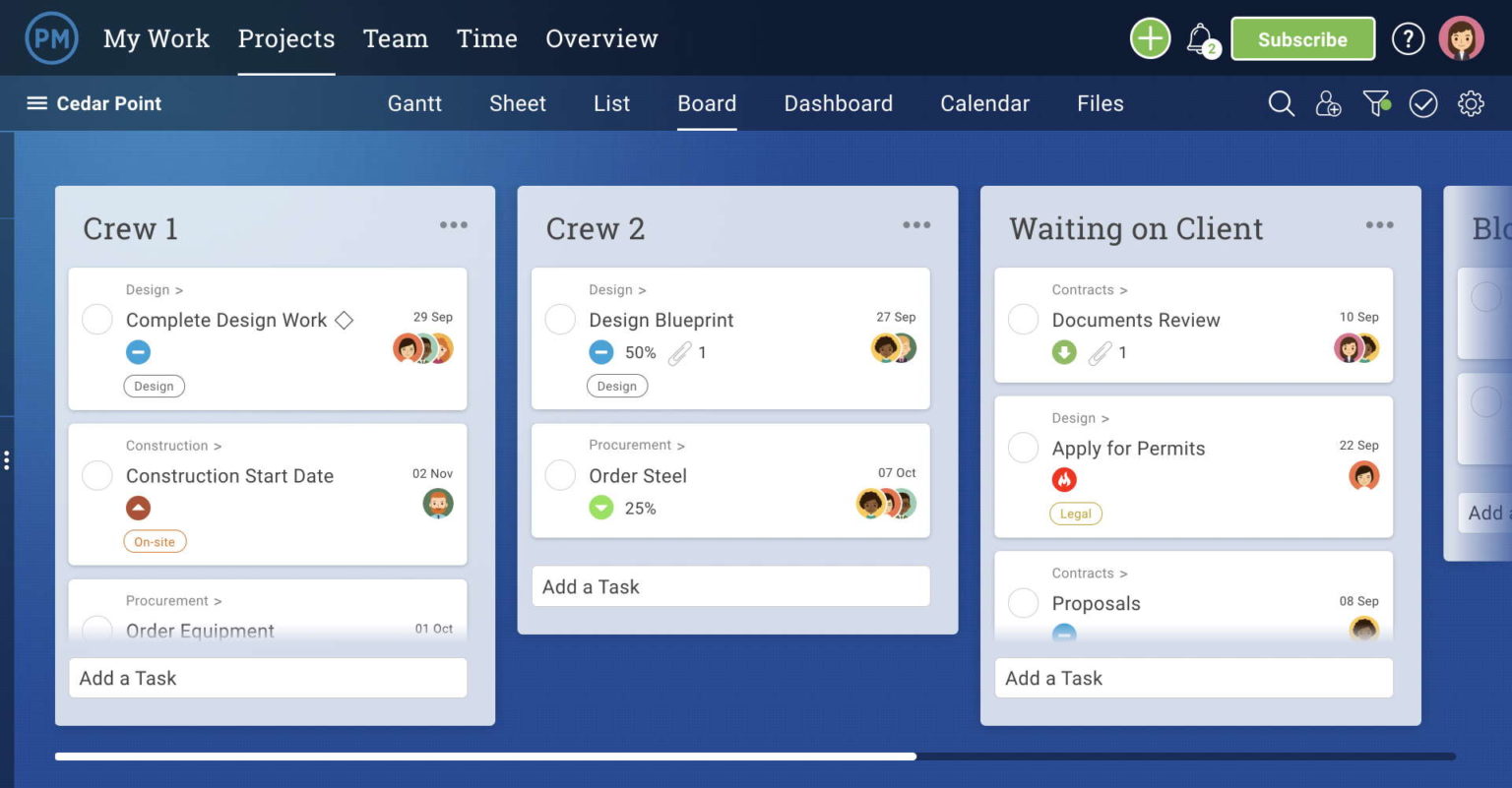The height and width of the screenshot is (788, 1512).
Task: Open the Team section in top navigation
Action: tap(395, 39)
